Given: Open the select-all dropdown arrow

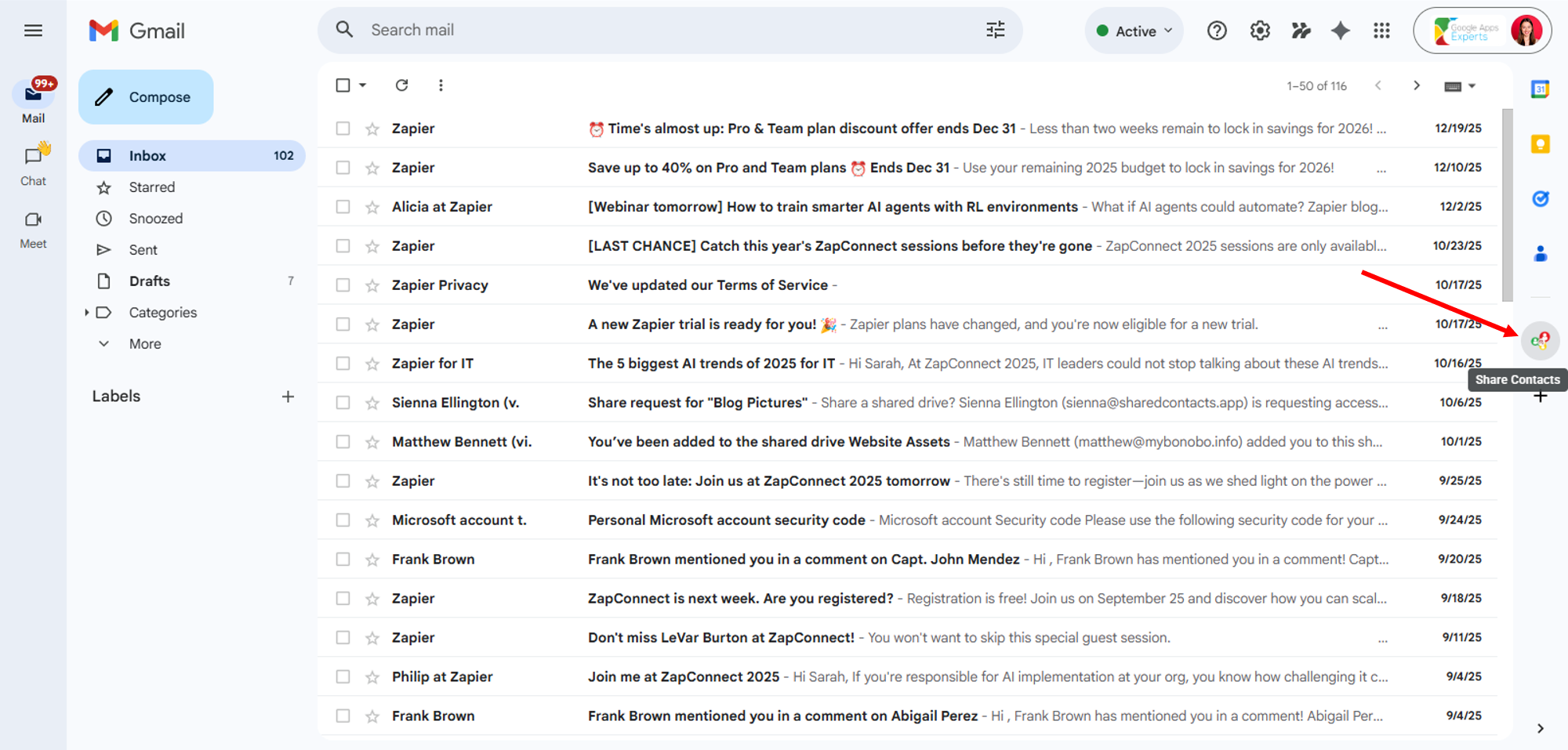Looking at the screenshot, I should pyautogui.click(x=363, y=85).
